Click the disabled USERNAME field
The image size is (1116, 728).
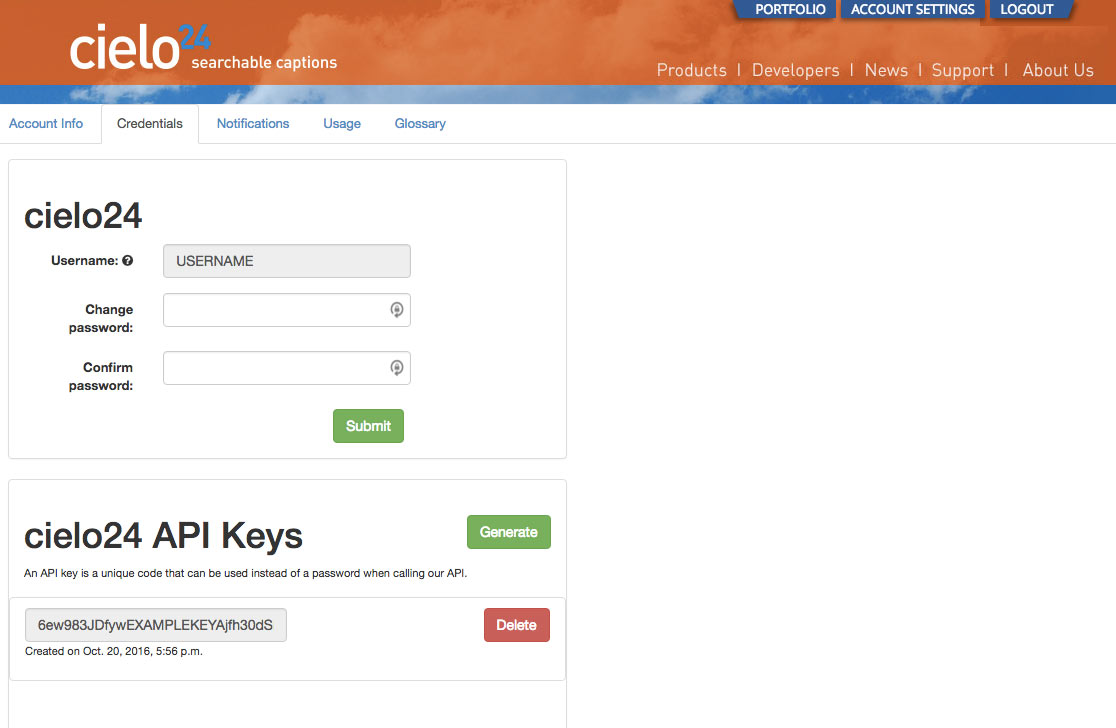point(287,261)
